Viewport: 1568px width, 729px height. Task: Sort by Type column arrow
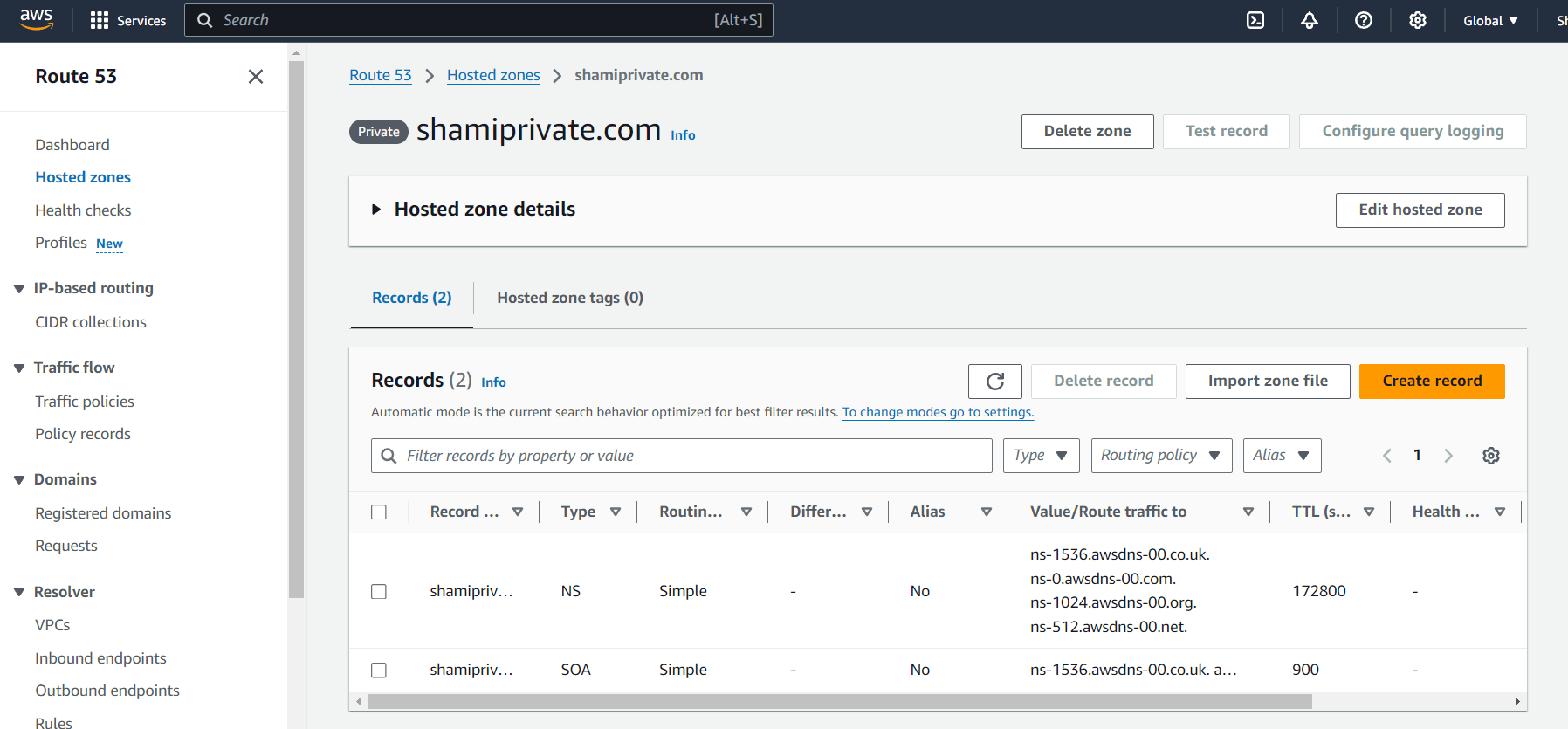coord(616,512)
